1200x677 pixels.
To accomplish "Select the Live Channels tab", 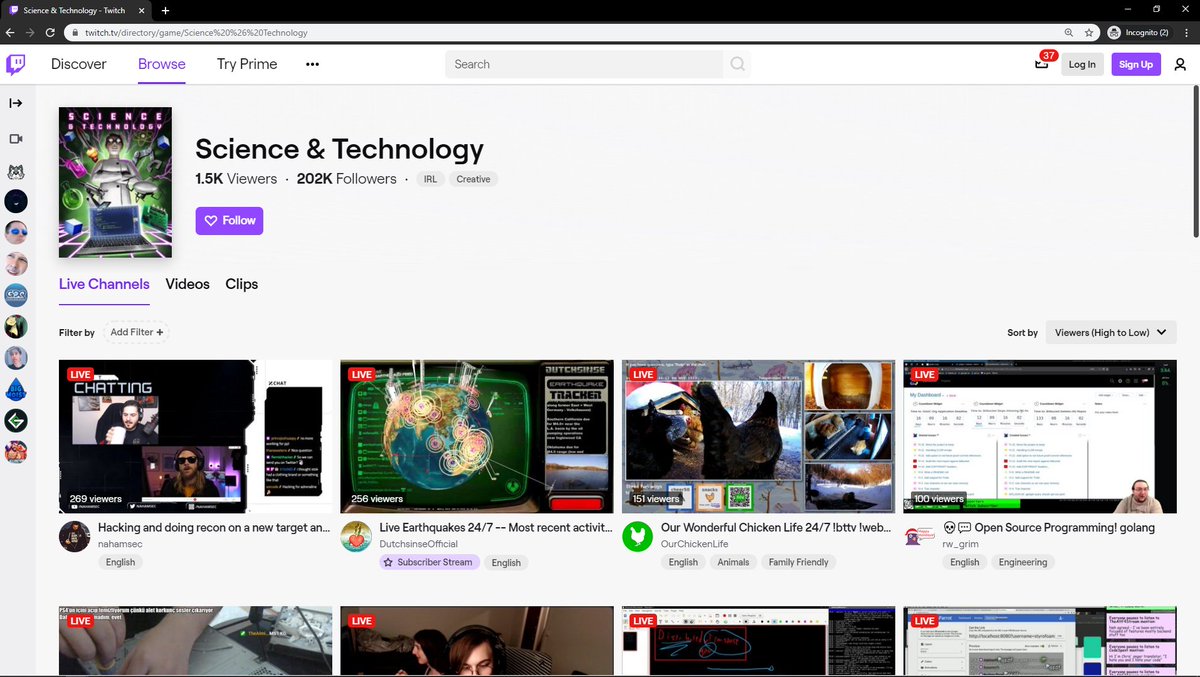I will coord(104,284).
